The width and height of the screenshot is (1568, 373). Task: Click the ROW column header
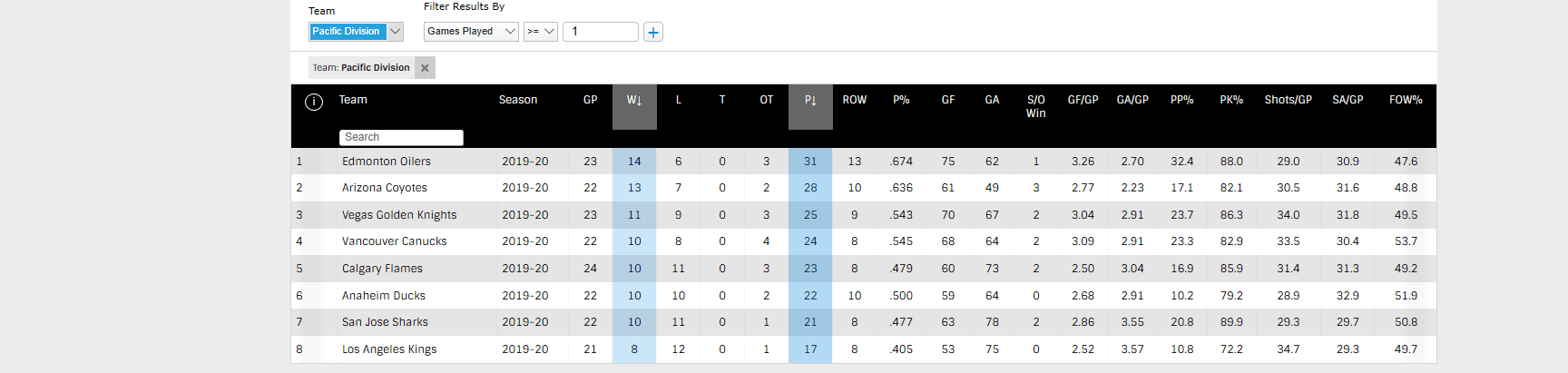coord(855,100)
